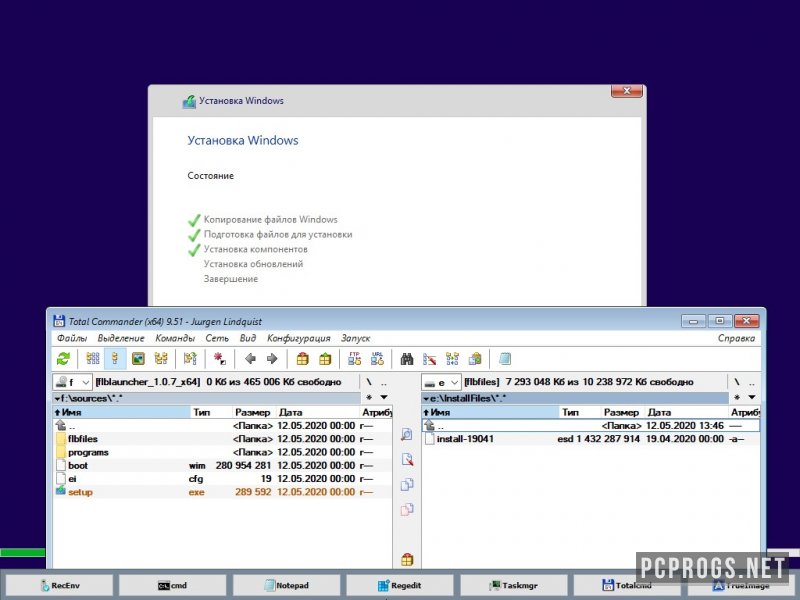
Task: Launch cmd from the bottom bar
Action: (x=172, y=585)
